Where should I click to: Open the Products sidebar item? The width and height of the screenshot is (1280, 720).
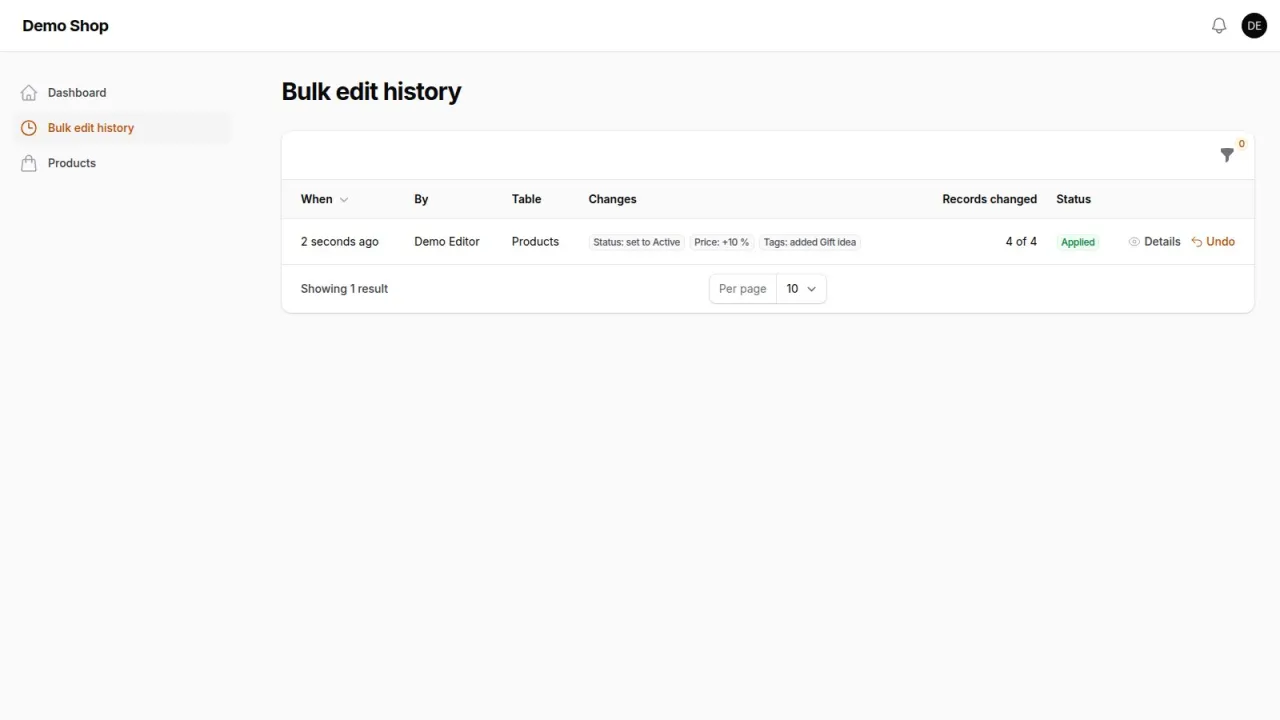pyautogui.click(x=124, y=163)
